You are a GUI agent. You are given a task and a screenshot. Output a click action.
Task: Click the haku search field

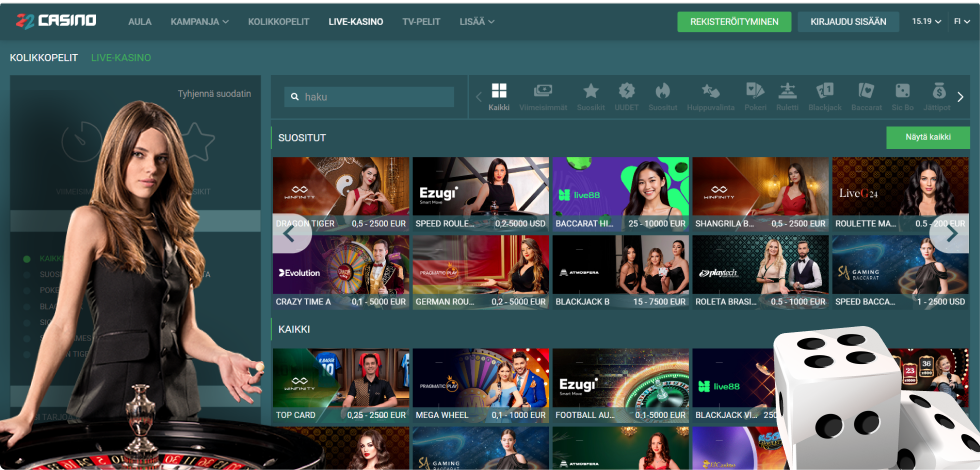pos(369,97)
